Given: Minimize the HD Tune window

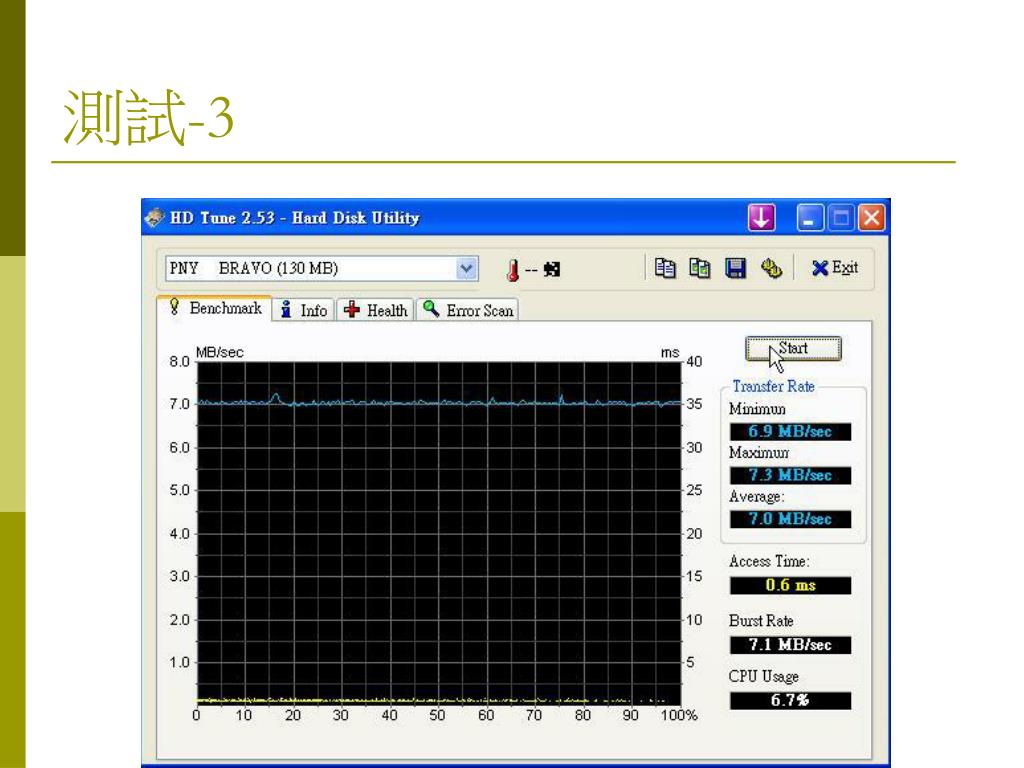Looking at the screenshot, I should click(810, 217).
